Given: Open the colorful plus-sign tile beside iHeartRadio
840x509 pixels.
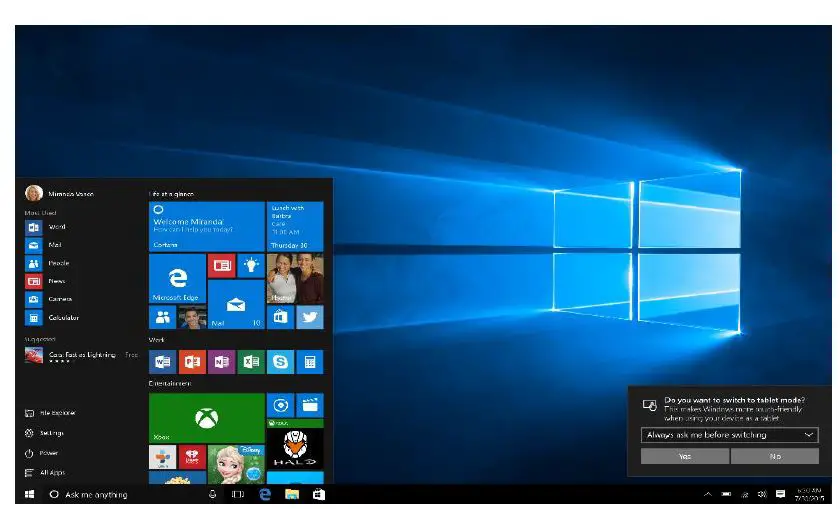Looking at the screenshot, I should (x=162, y=457).
